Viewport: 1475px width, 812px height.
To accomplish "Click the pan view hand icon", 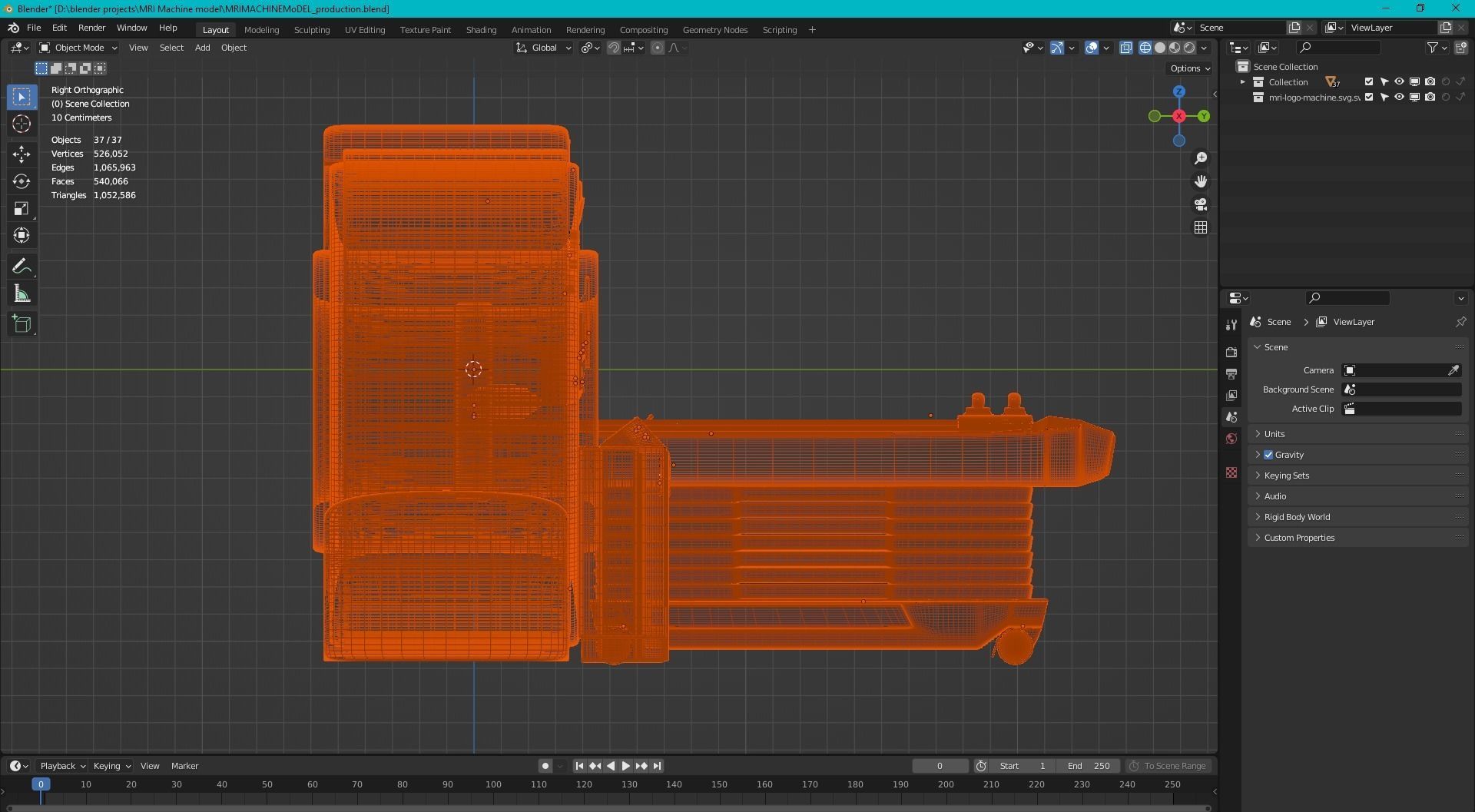I will click(x=1200, y=181).
